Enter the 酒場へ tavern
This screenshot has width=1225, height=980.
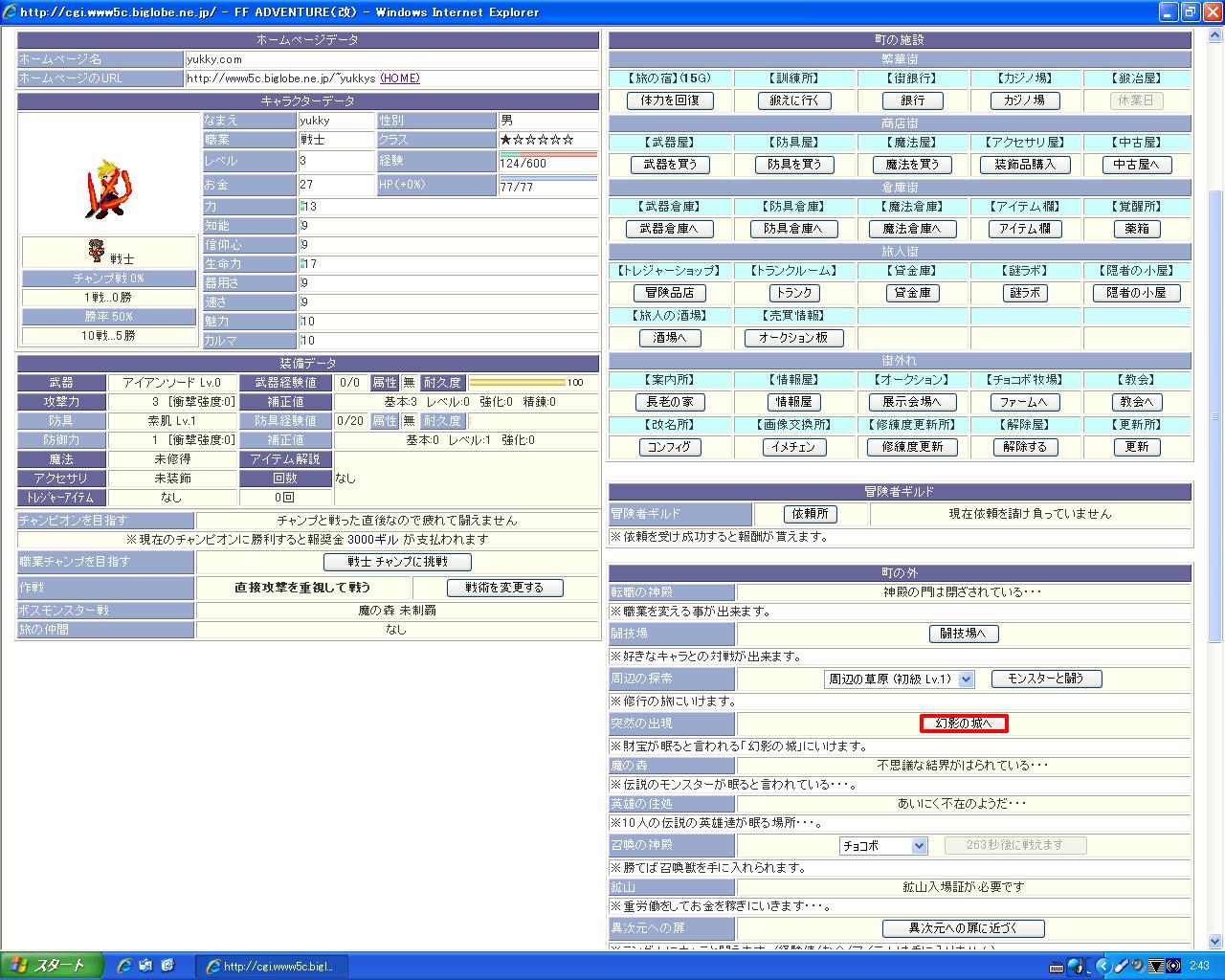pyautogui.click(x=670, y=338)
